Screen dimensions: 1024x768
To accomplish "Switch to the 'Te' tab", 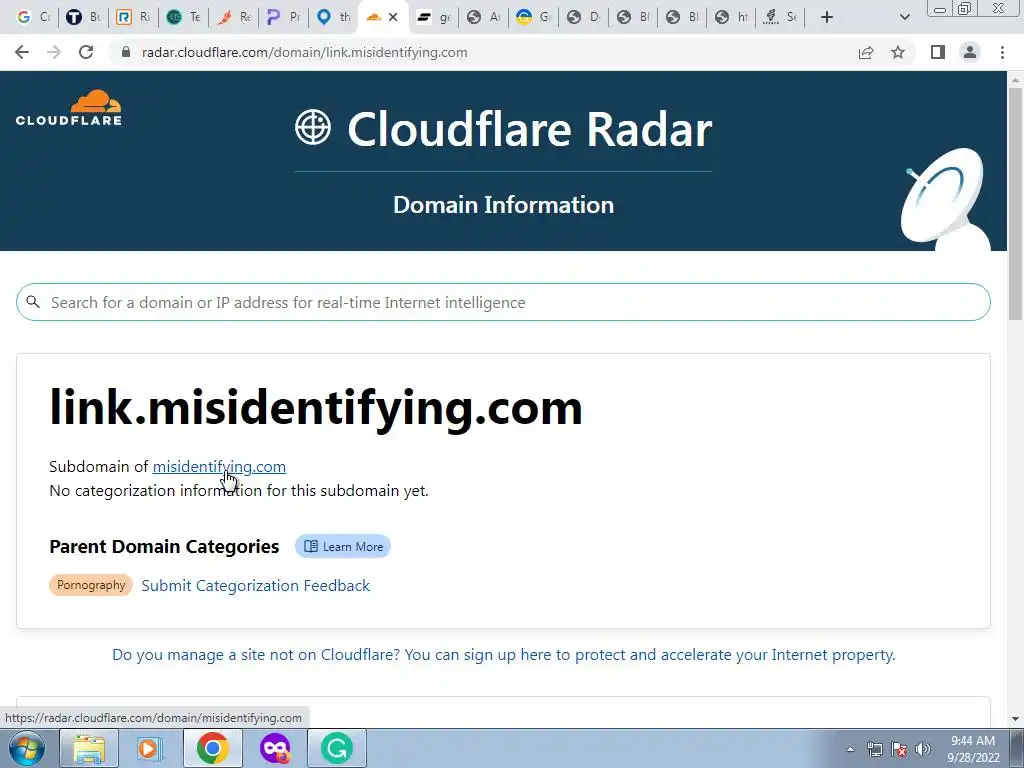I will tap(184, 17).
